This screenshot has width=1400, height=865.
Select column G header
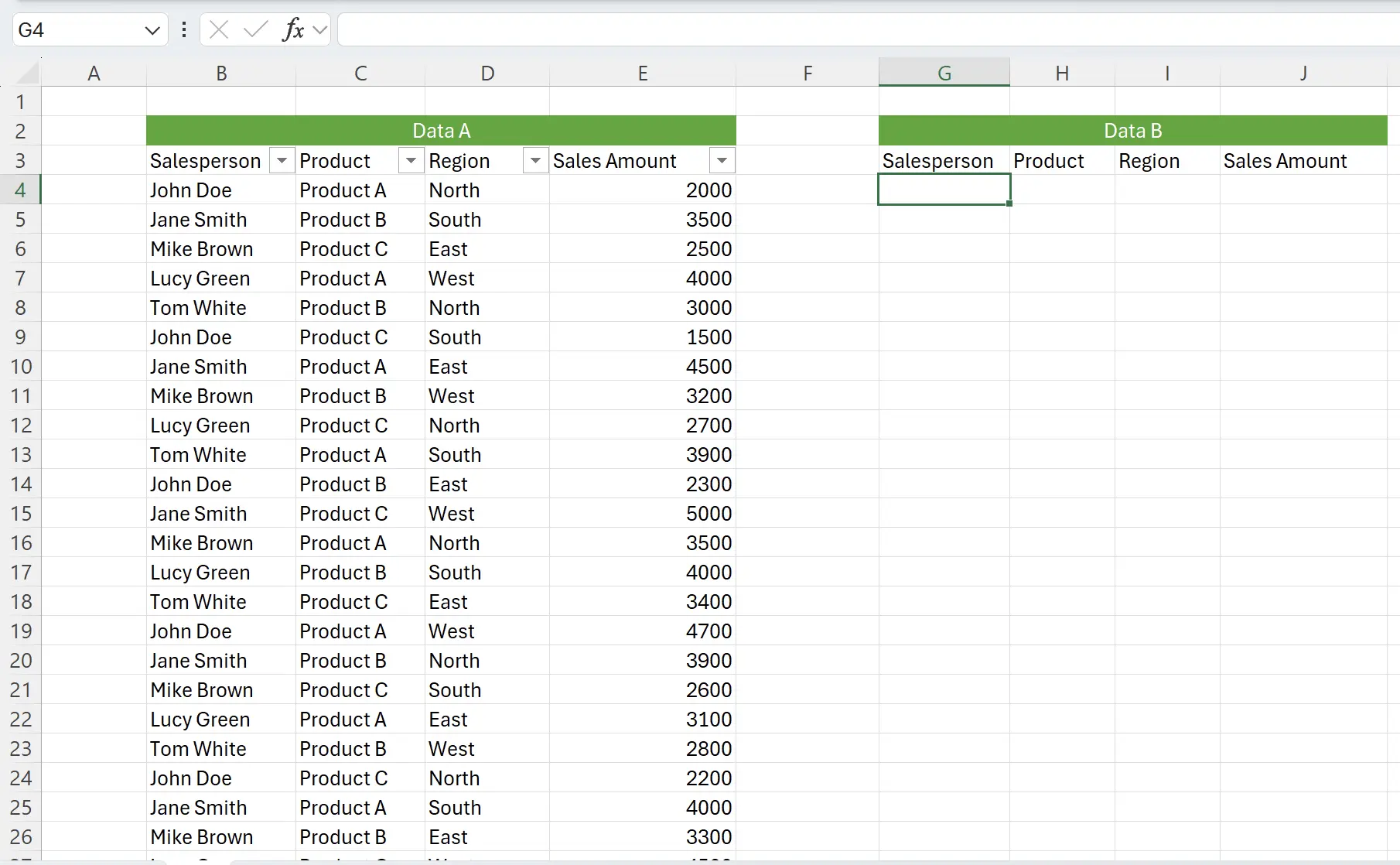click(944, 74)
